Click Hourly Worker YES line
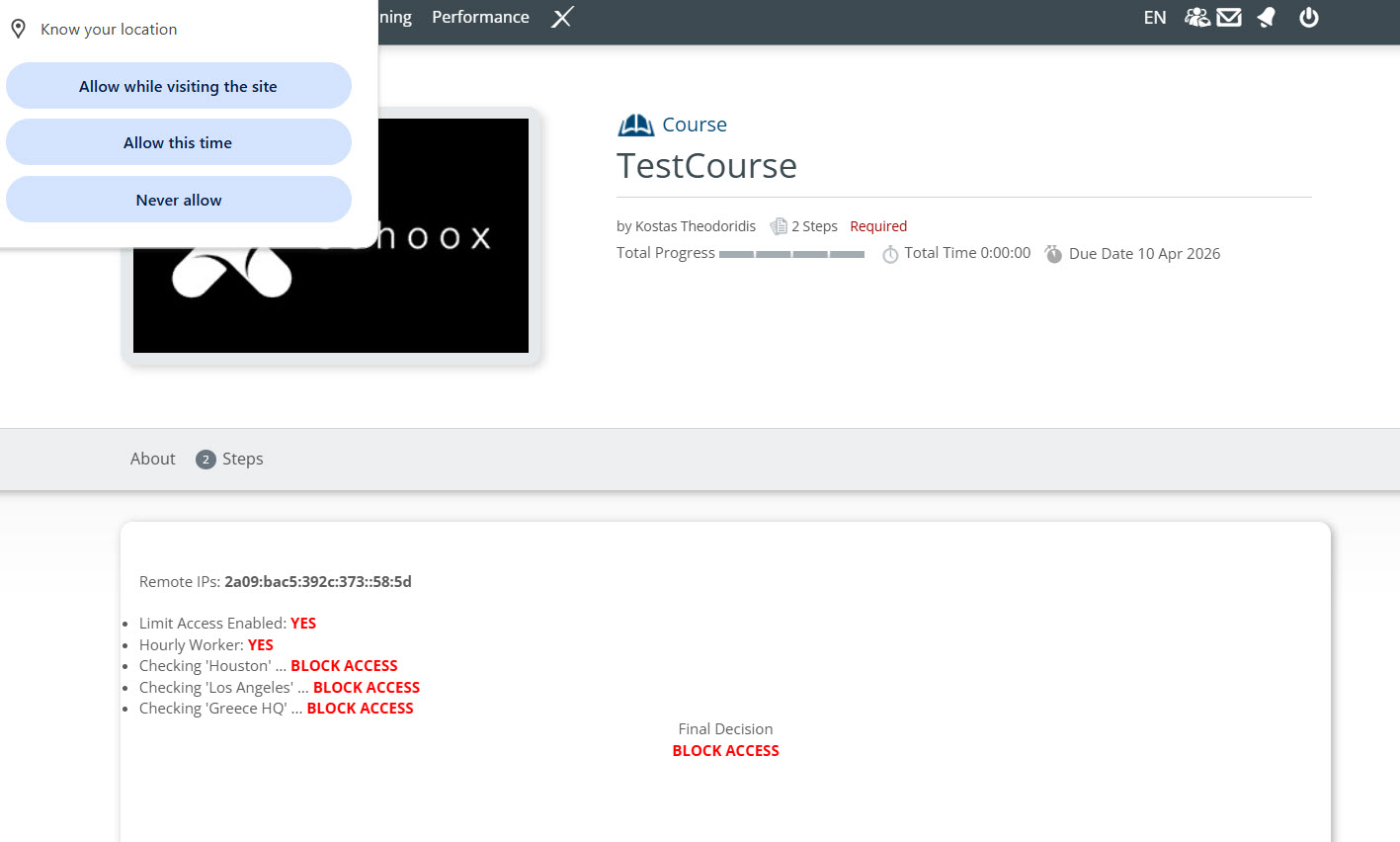Viewport: 1400px width, 842px height. 206,644
